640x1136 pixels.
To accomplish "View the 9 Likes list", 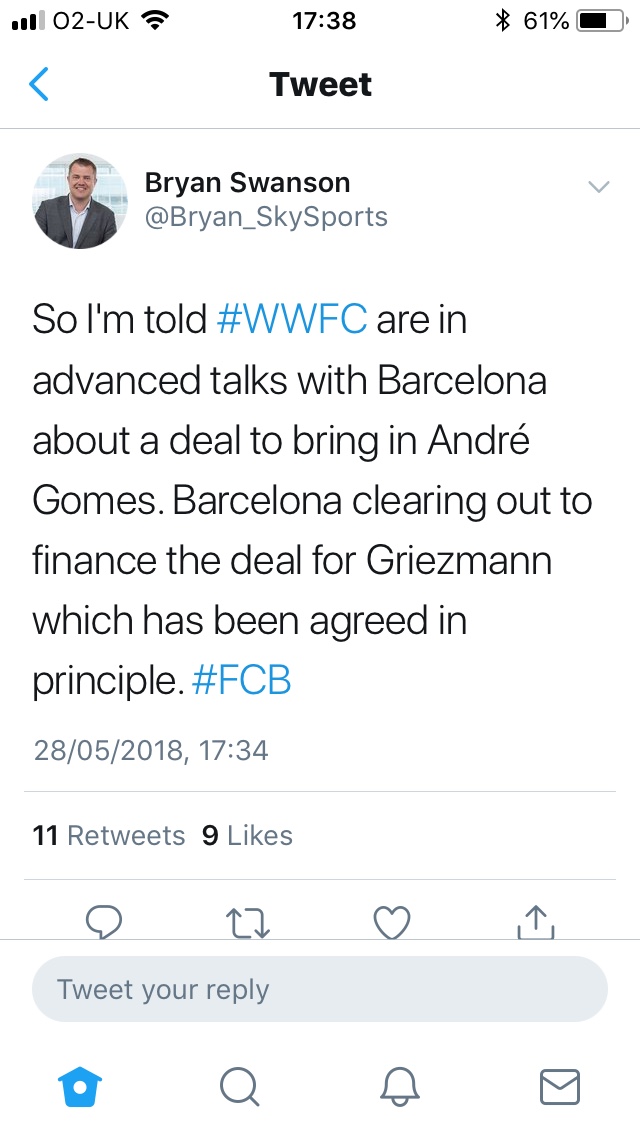I will [247, 836].
